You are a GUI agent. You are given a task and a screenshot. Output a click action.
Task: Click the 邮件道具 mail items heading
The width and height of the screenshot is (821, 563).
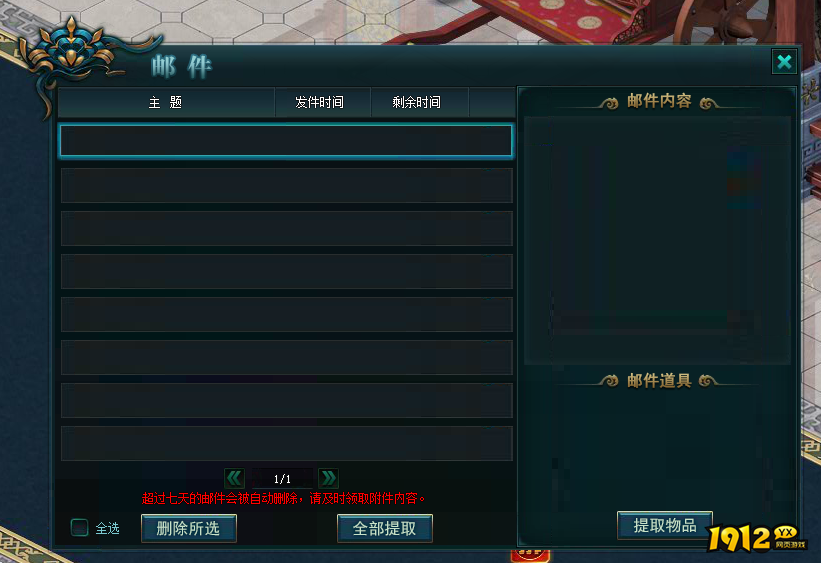click(x=659, y=381)
